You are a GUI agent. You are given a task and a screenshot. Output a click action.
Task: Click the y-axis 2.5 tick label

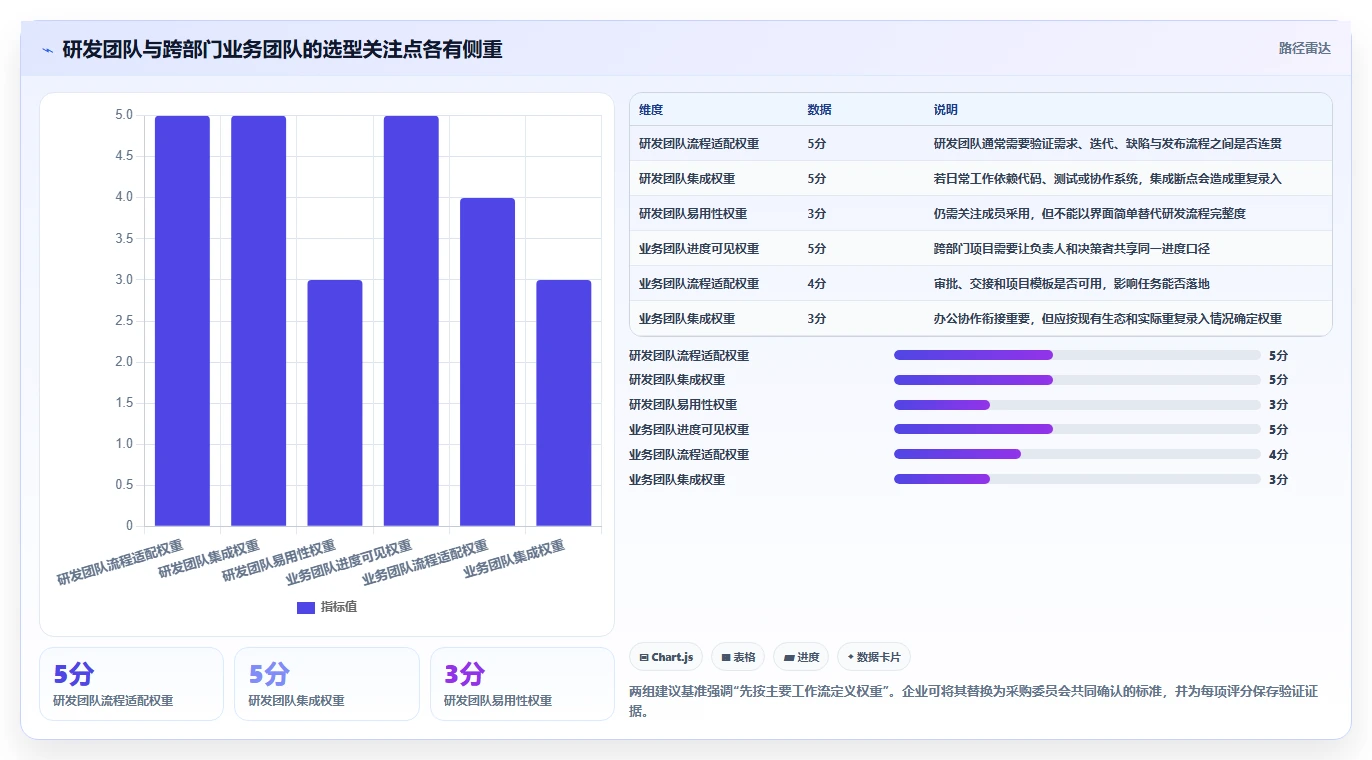[124, 321]
